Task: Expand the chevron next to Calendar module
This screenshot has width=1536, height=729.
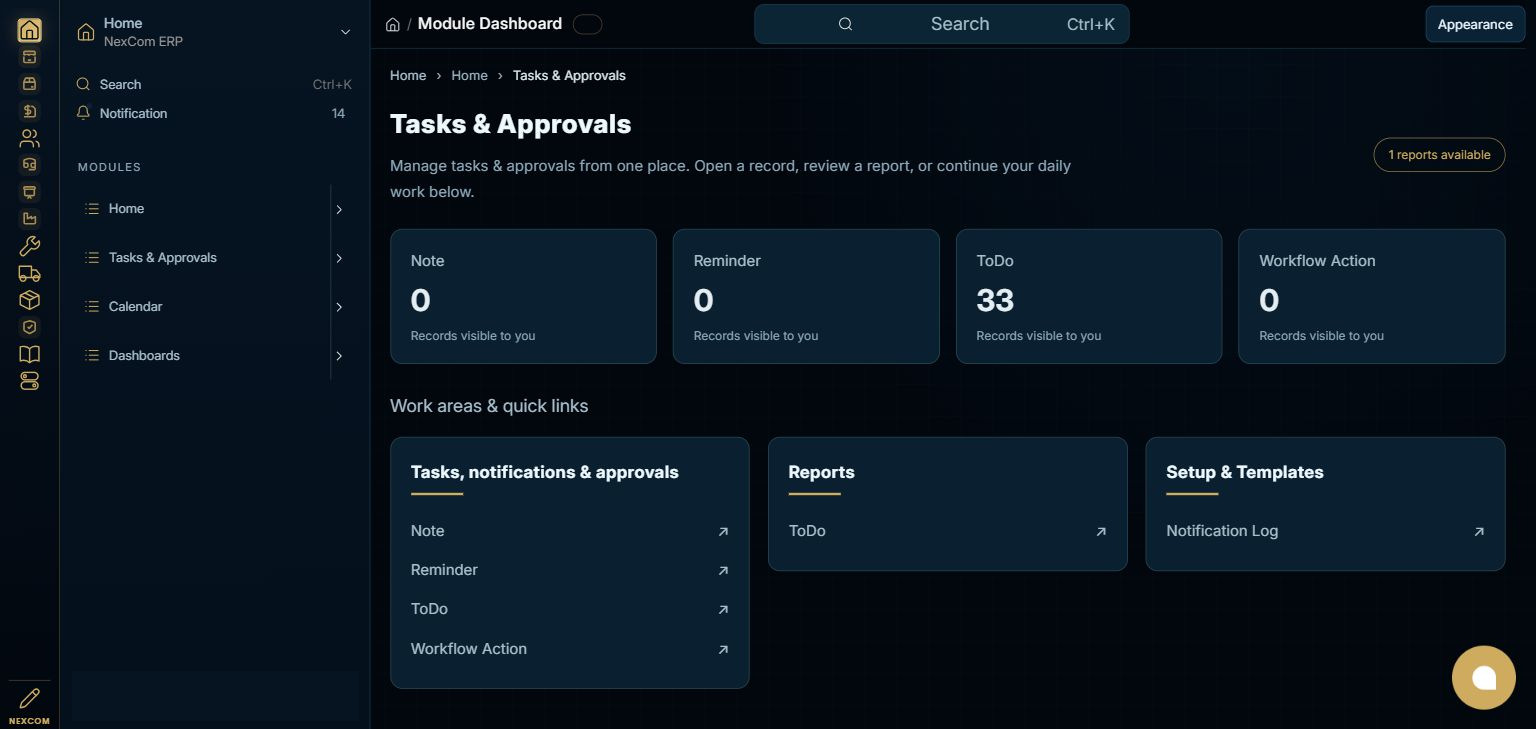Action: point(339,307)
